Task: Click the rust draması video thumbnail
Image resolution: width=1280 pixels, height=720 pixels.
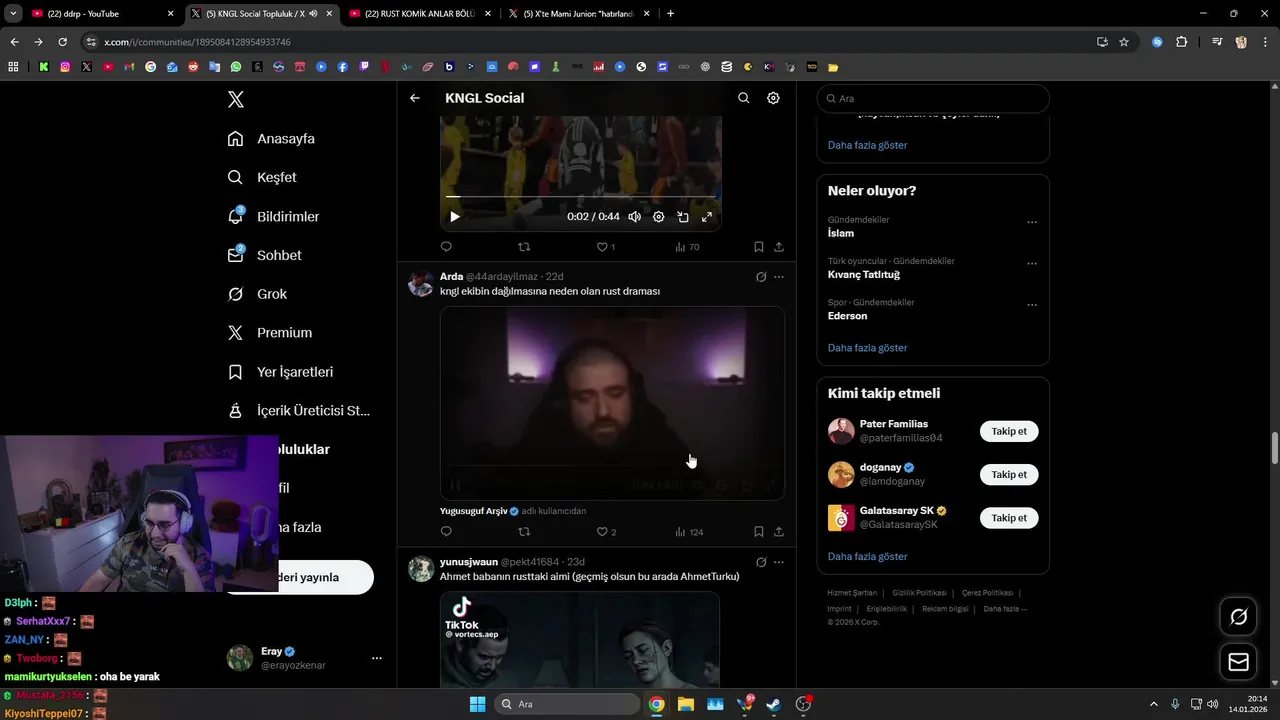Action: click(x=612, y=403)
